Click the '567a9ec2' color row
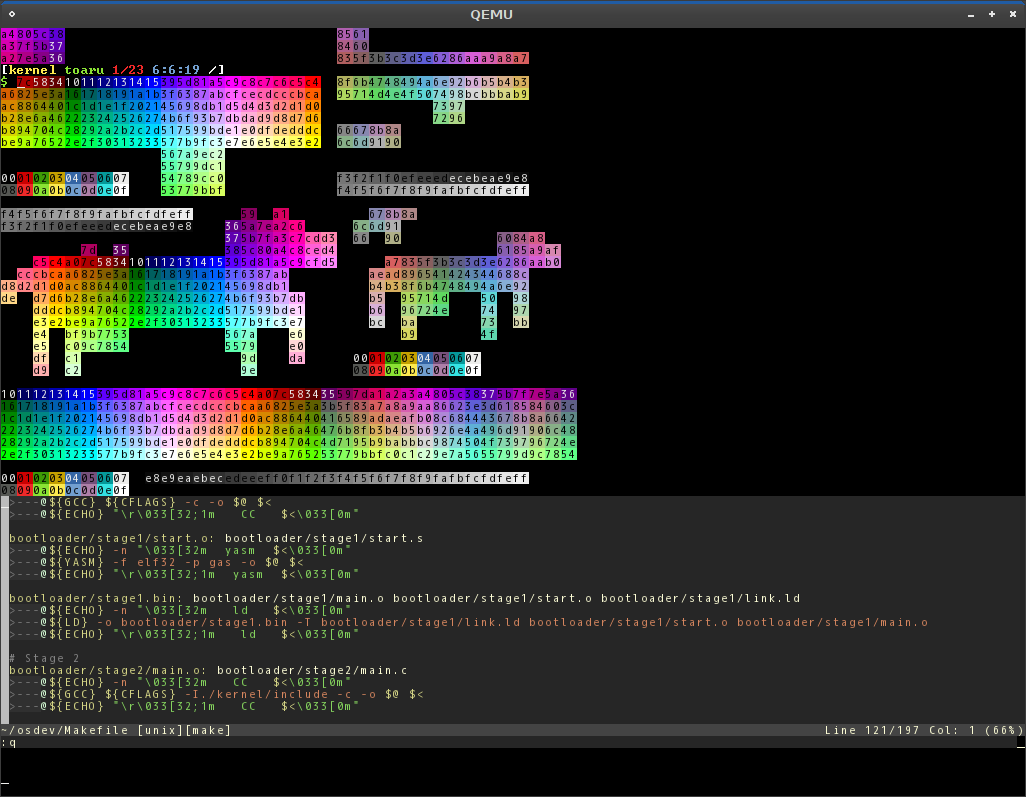 click(192, 154)
